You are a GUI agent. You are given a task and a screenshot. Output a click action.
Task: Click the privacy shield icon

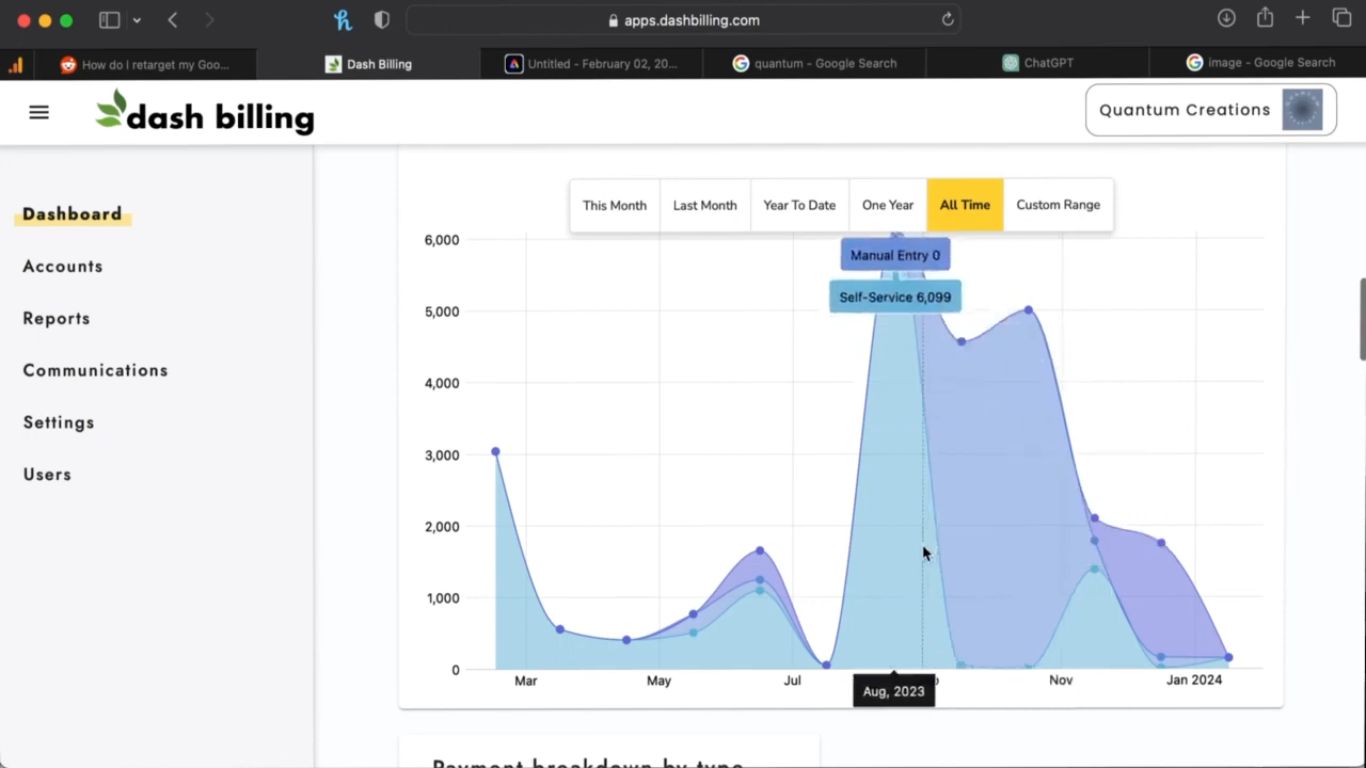(x=381, y=20)
